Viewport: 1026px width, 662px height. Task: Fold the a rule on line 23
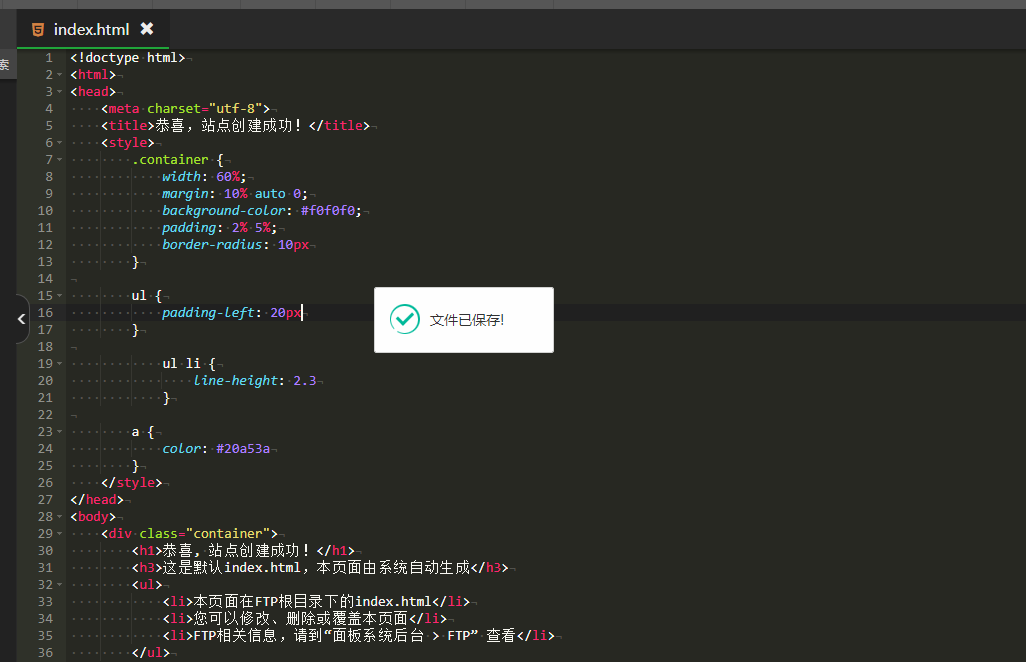[x=60, y=432]
